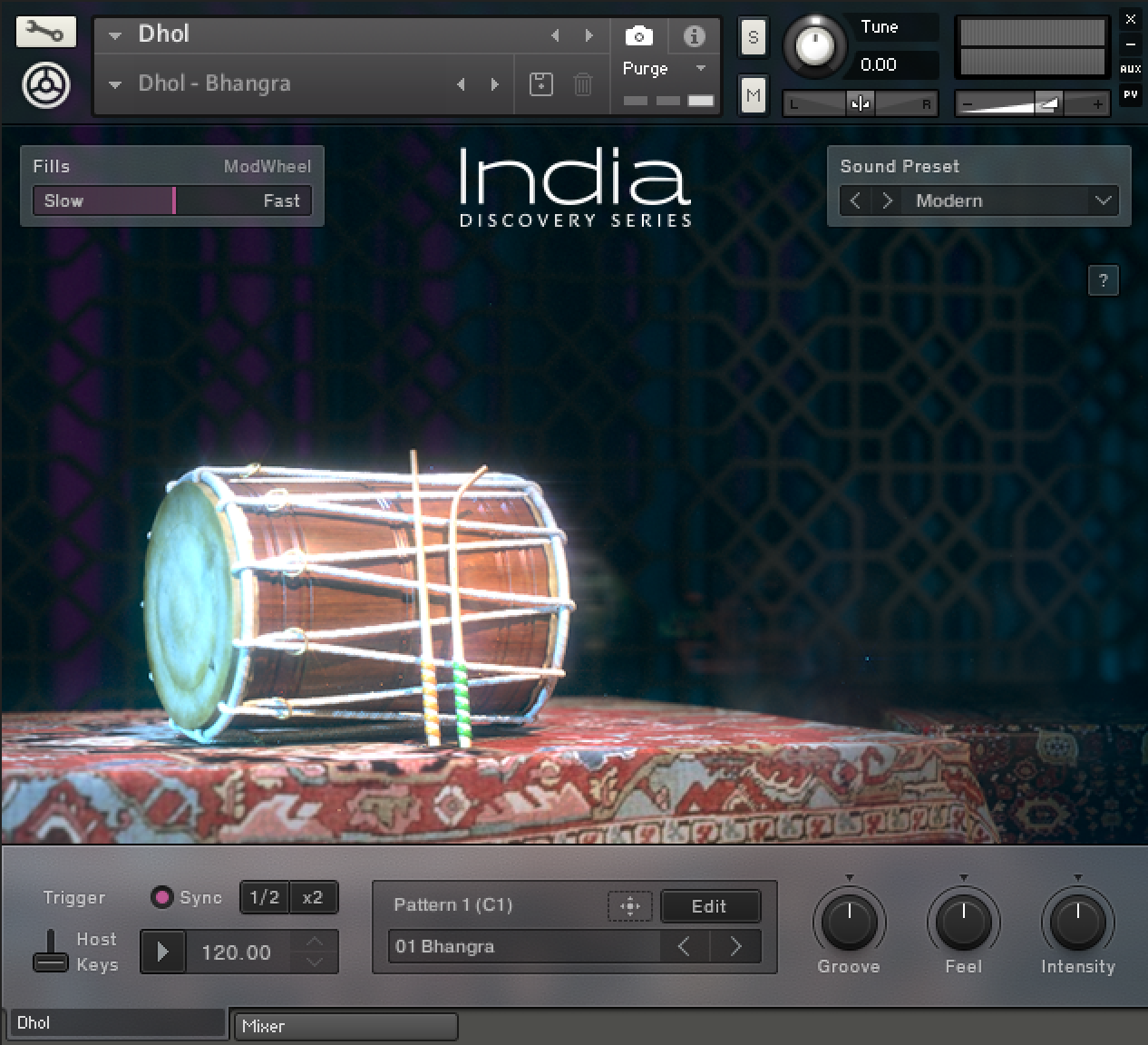
Task: Click the pattern drag-to-DAW icon
Action: [629, 905]
